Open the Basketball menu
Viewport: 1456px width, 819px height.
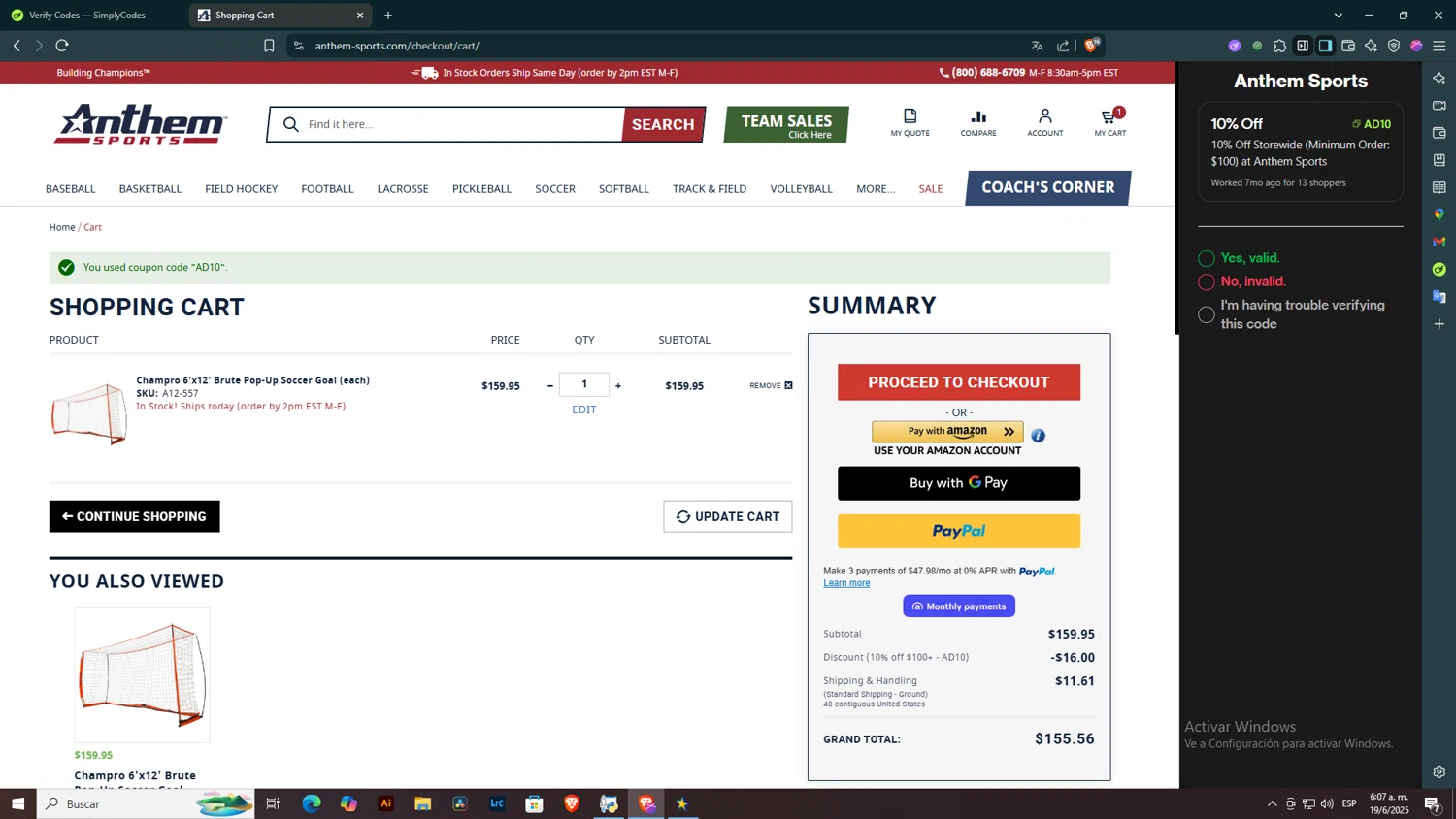pyautogui.click(x=150, y=188)
